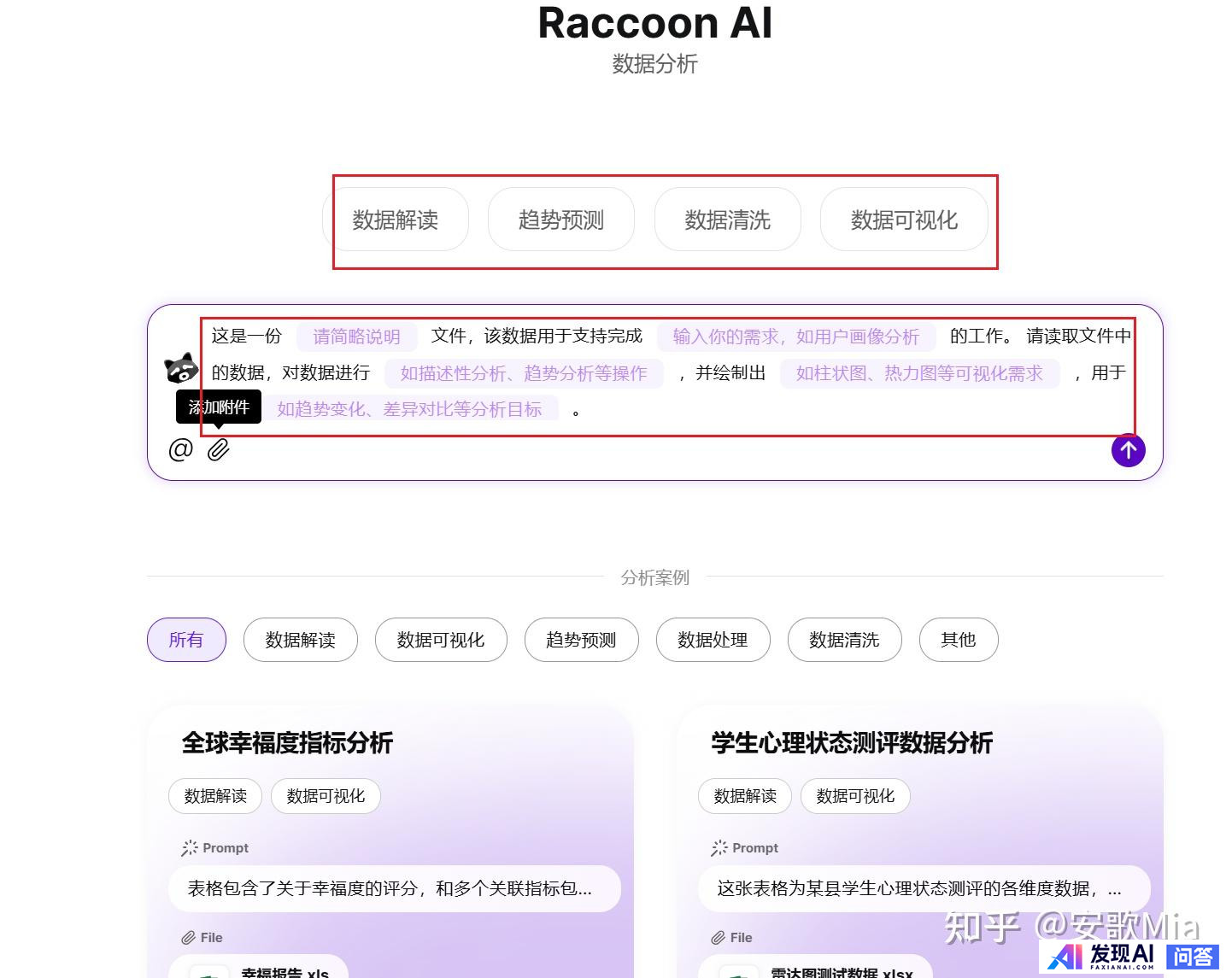Filter cases by 数据清洗 tab

[x=844, y=640]
